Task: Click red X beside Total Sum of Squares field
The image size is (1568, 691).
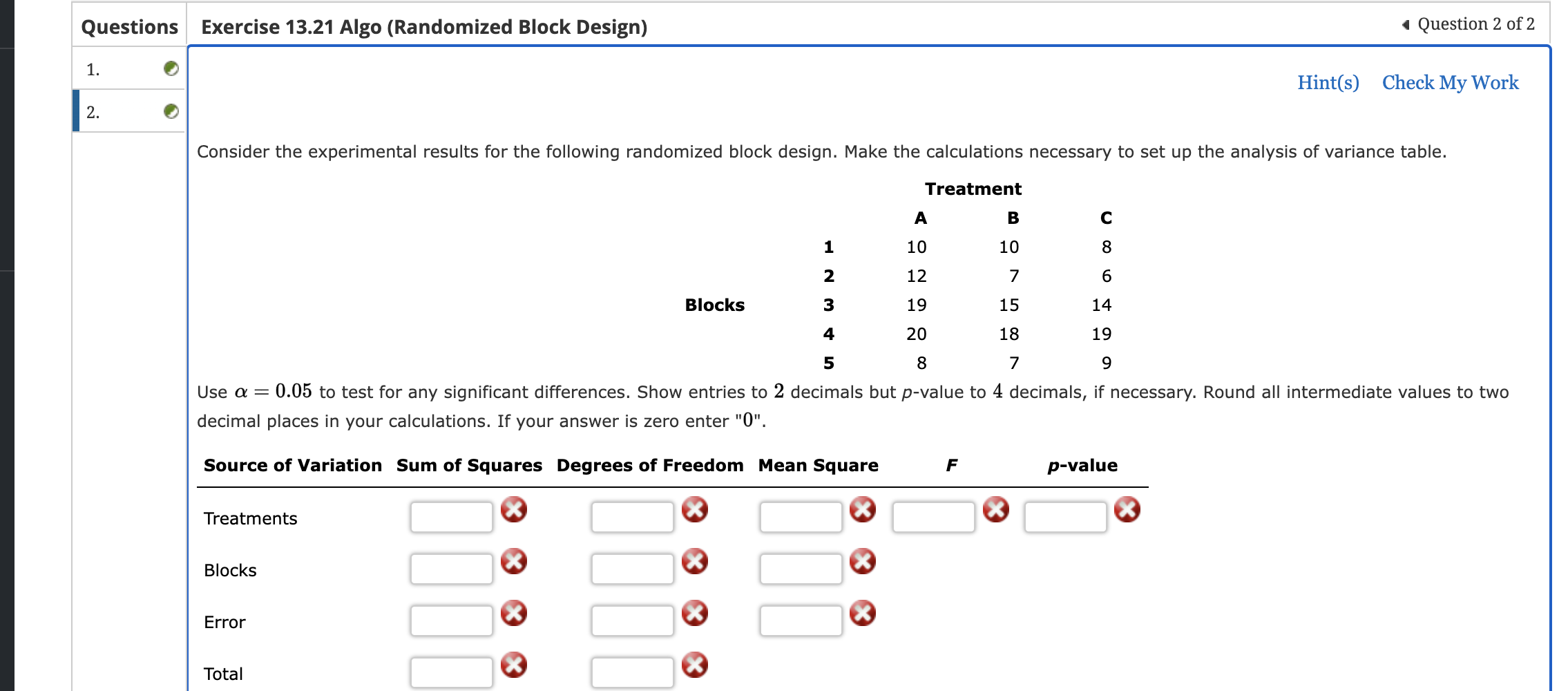Action: [515, 665]
